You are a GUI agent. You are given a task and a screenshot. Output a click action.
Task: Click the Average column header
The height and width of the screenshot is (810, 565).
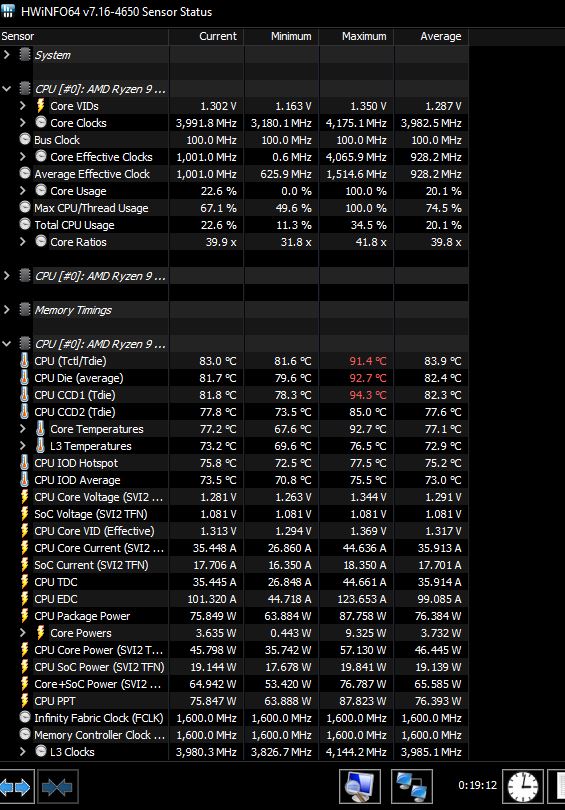tap(431, 36)
